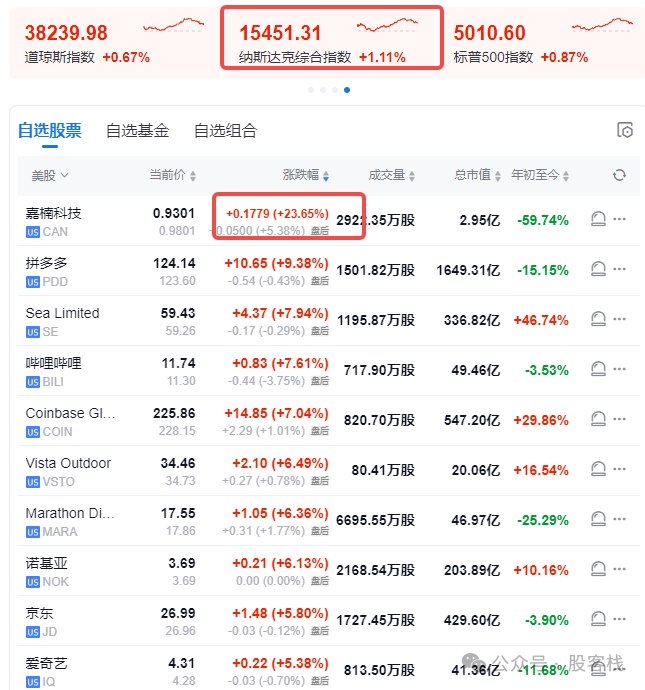This screenshot has width=645, height=690.
Task: Set price alert bell for 拼多多
Action: click(598, 269)
